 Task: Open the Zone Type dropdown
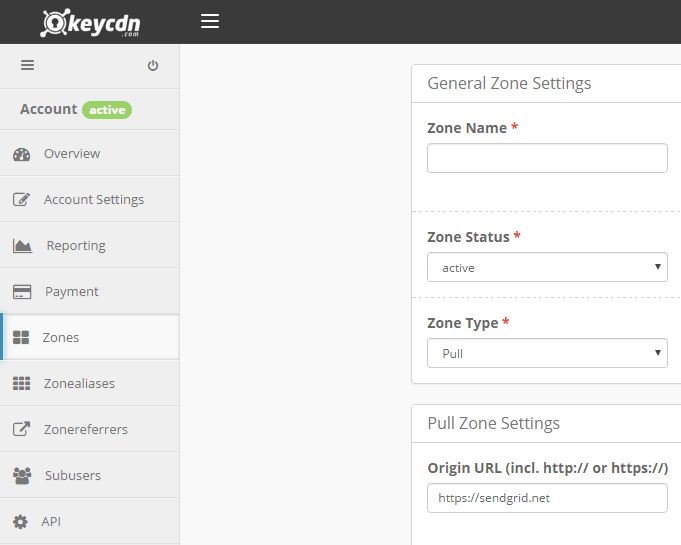(x=547, y=353)
